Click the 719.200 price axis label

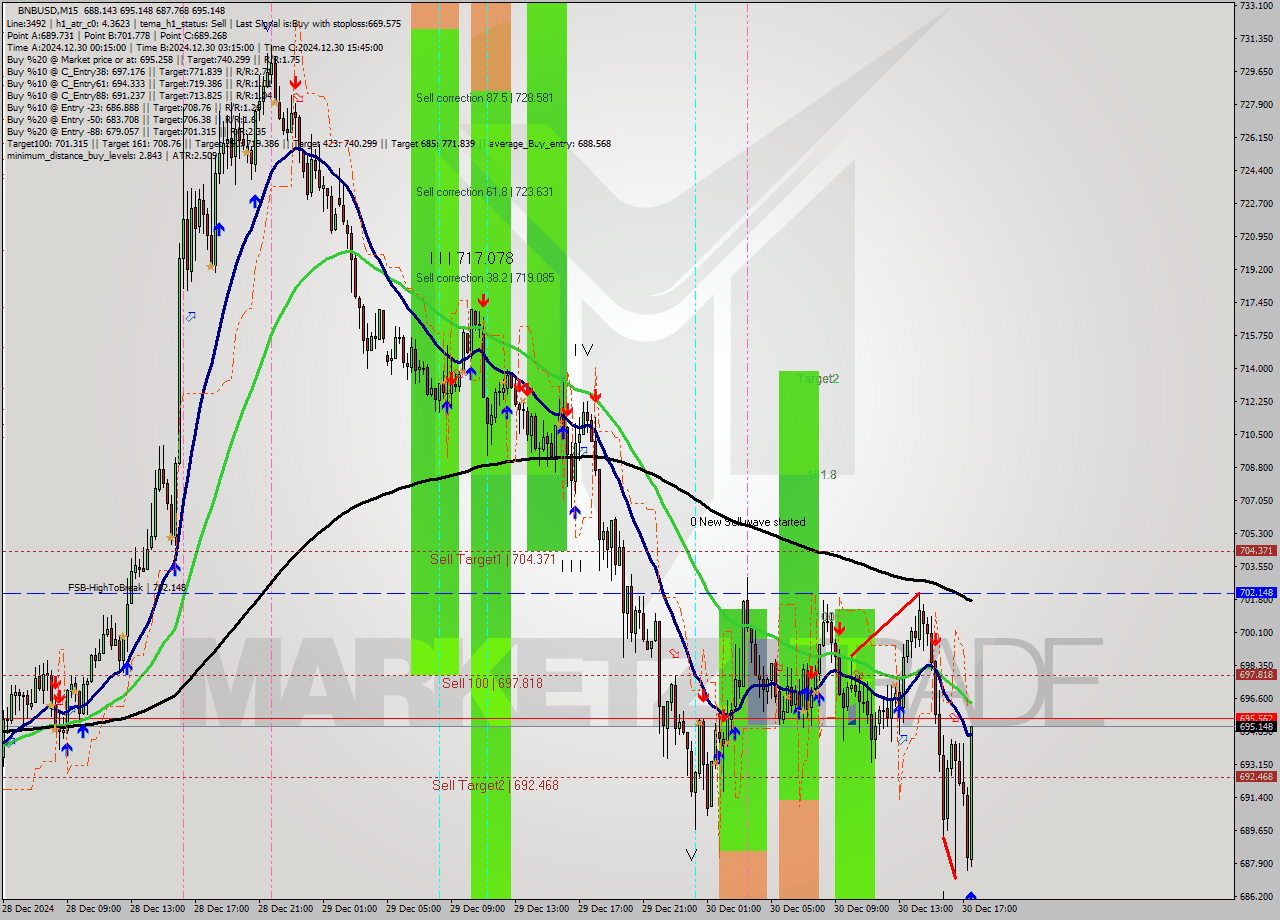[1256, 269]
